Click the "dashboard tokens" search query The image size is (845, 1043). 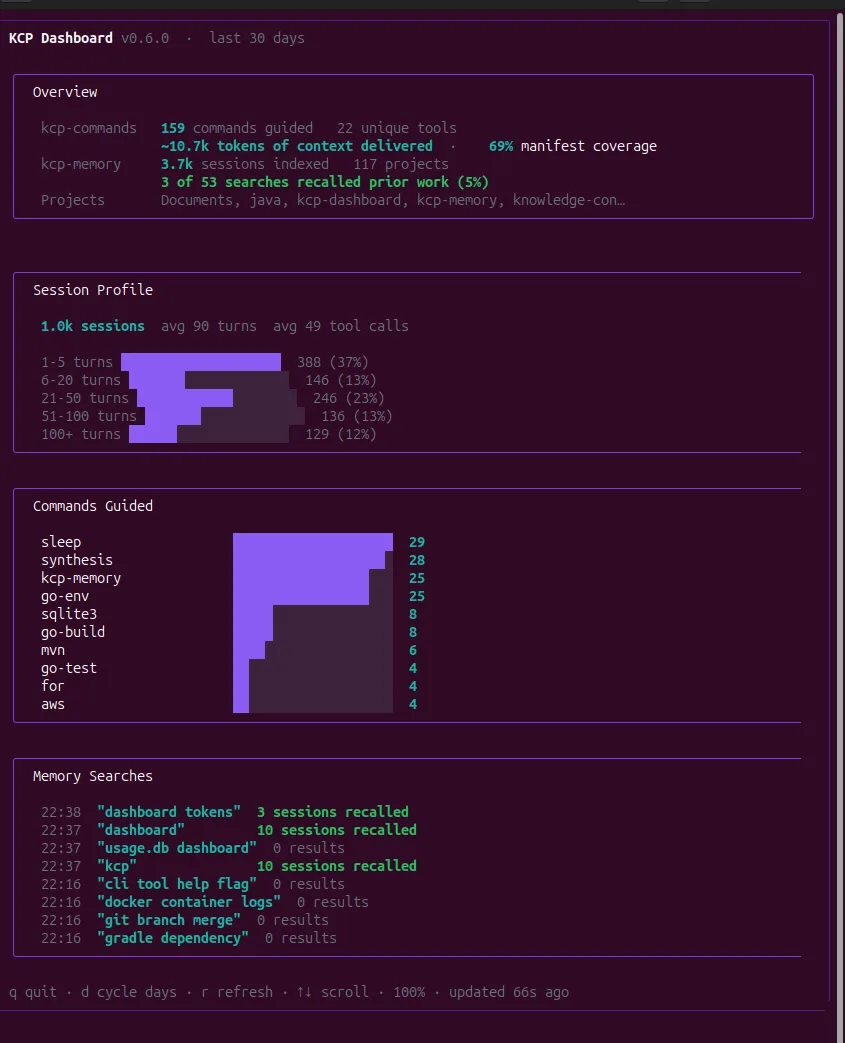pos(169,812)
